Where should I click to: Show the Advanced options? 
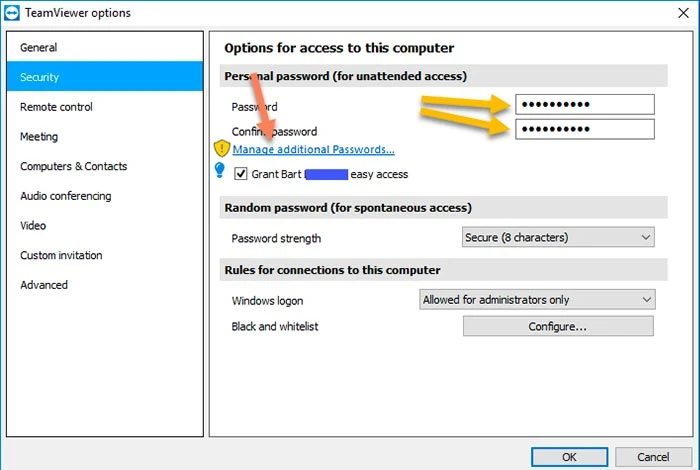pyautogui.click(x=44, y=285)
